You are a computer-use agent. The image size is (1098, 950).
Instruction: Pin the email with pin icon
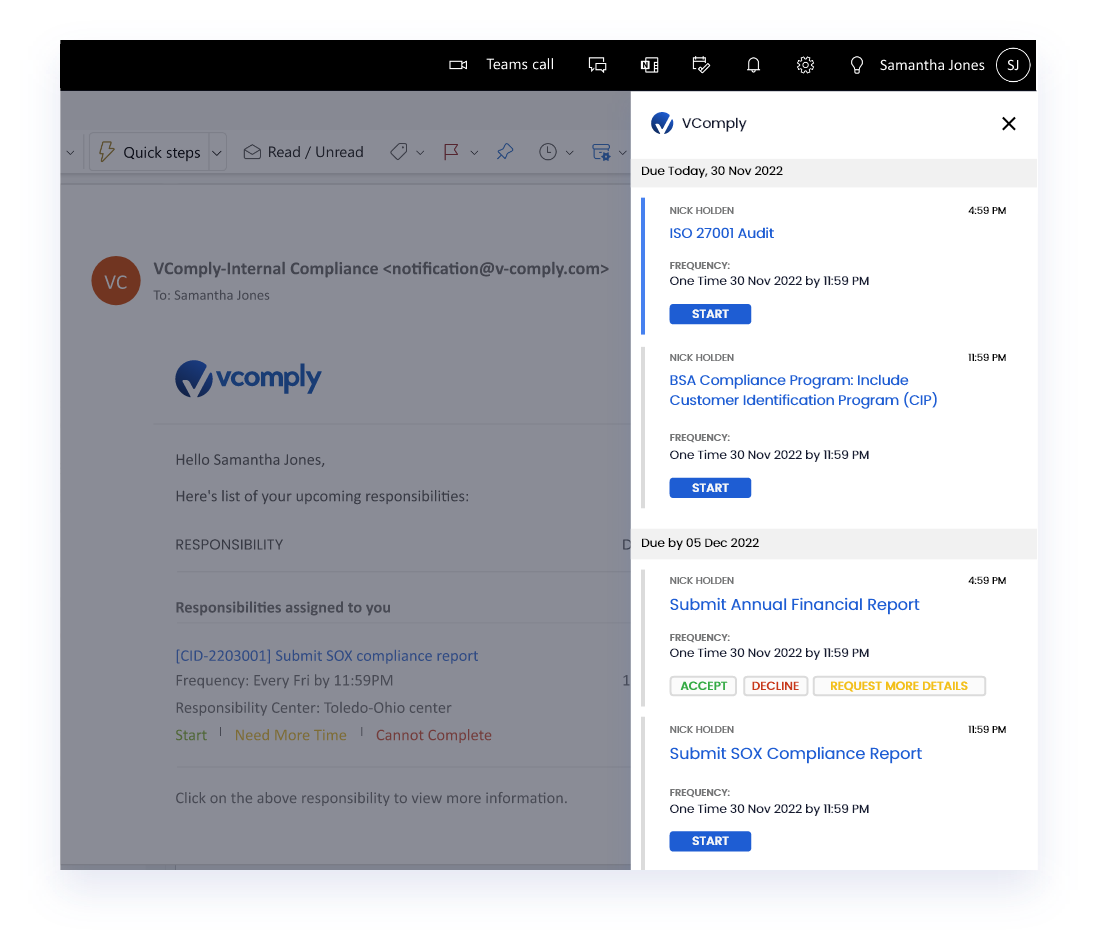coord(505,152)
